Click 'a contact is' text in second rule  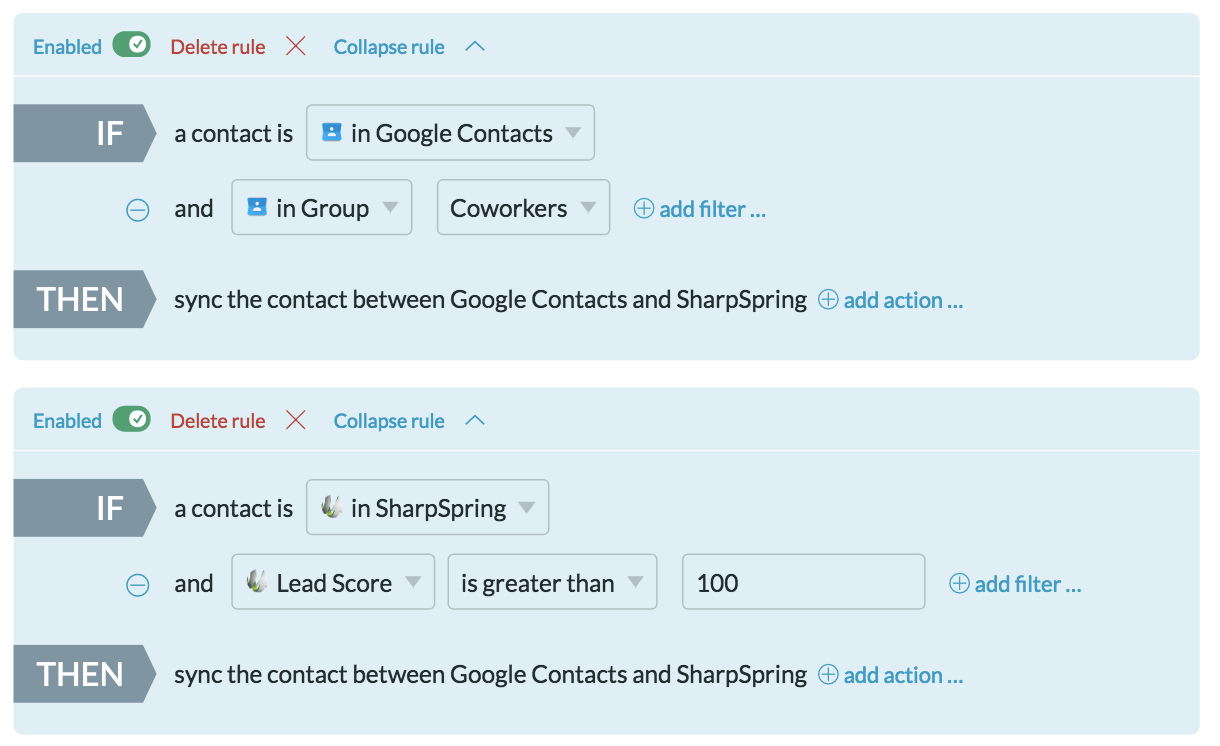coord(233,509)
